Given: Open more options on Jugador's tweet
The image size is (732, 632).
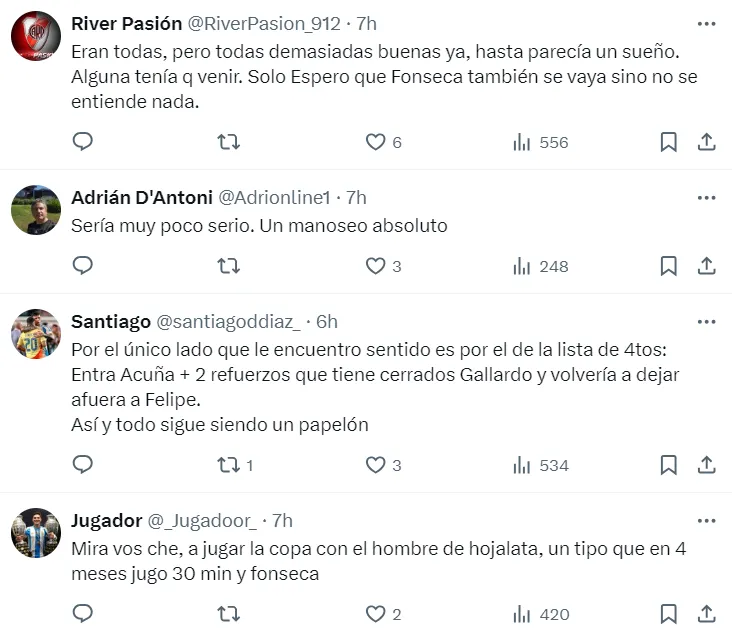Looking at the screenshot, I should 706,521.
